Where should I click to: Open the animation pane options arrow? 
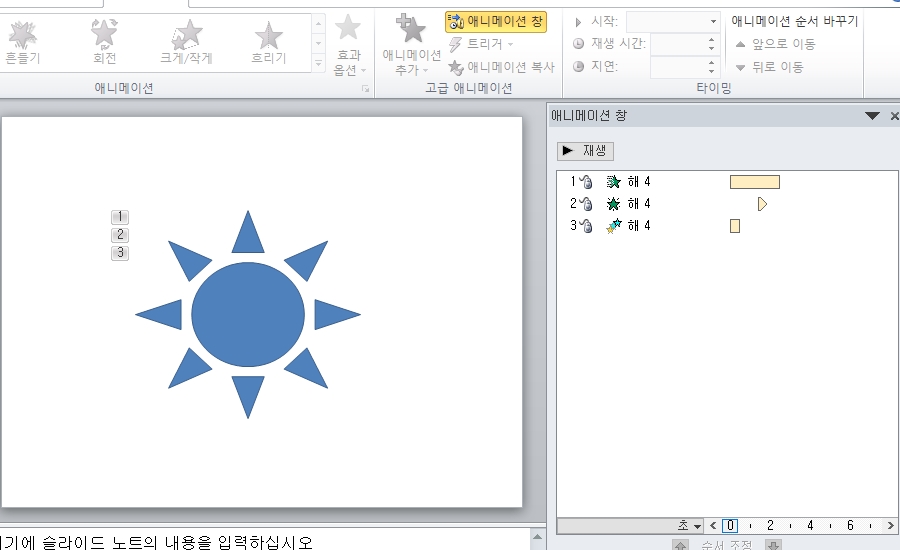872,116
